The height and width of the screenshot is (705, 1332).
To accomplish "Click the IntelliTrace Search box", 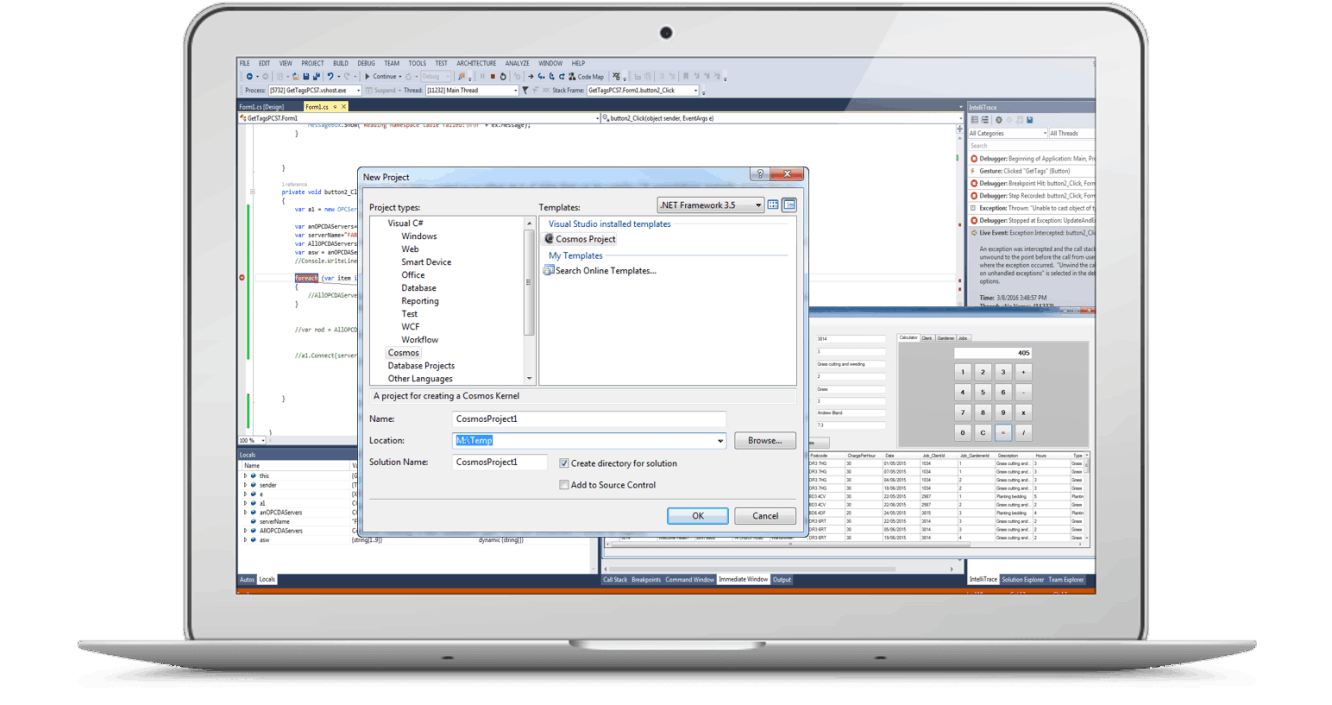I will pyautogui.click(x=1031, y=146).
